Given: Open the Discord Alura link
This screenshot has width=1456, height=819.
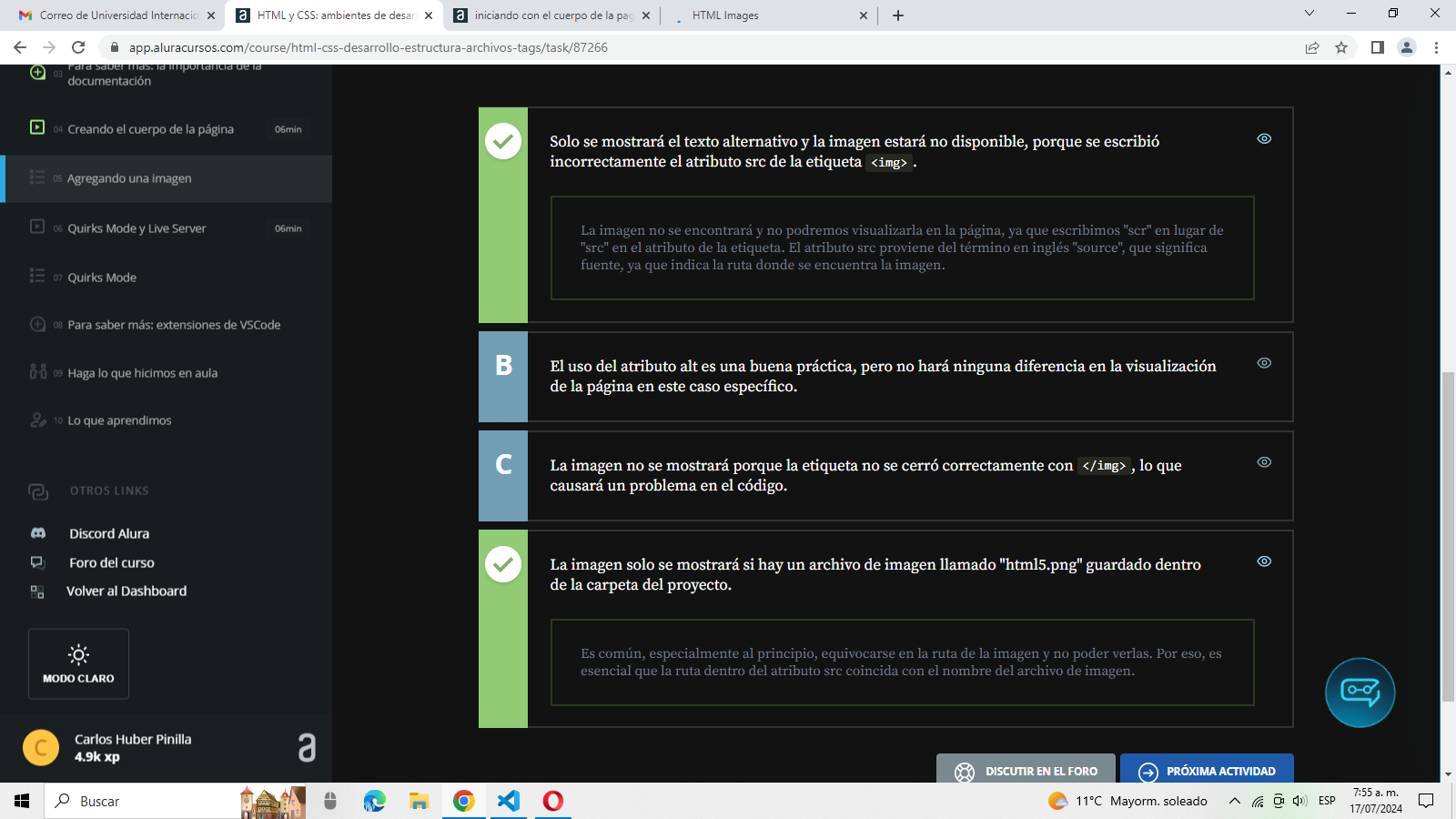Looking at the screenshot, I should [109, 533].
